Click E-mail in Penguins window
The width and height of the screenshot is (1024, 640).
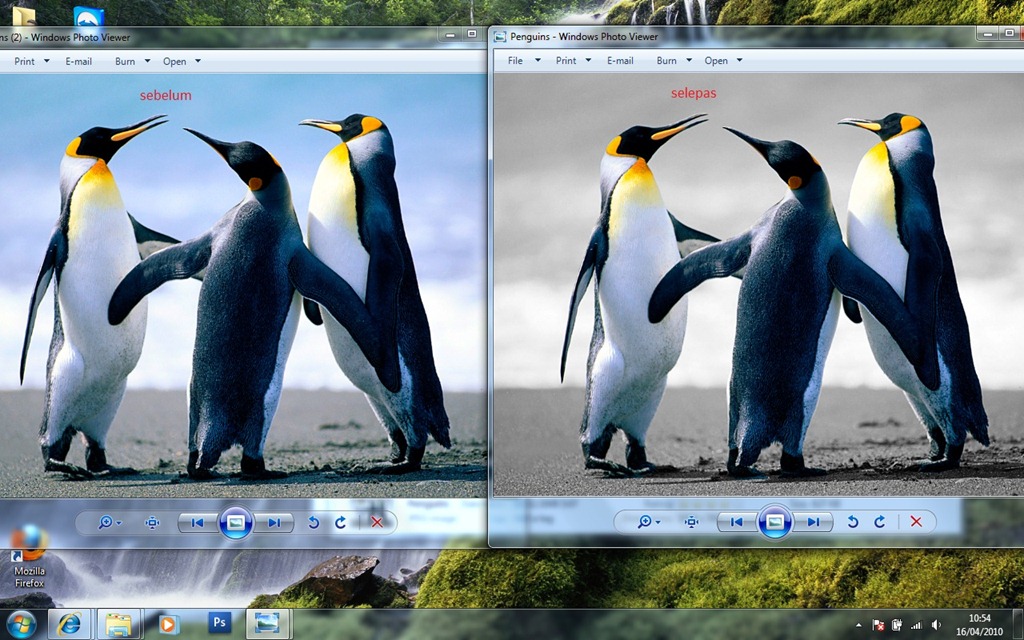click(620, 60)
